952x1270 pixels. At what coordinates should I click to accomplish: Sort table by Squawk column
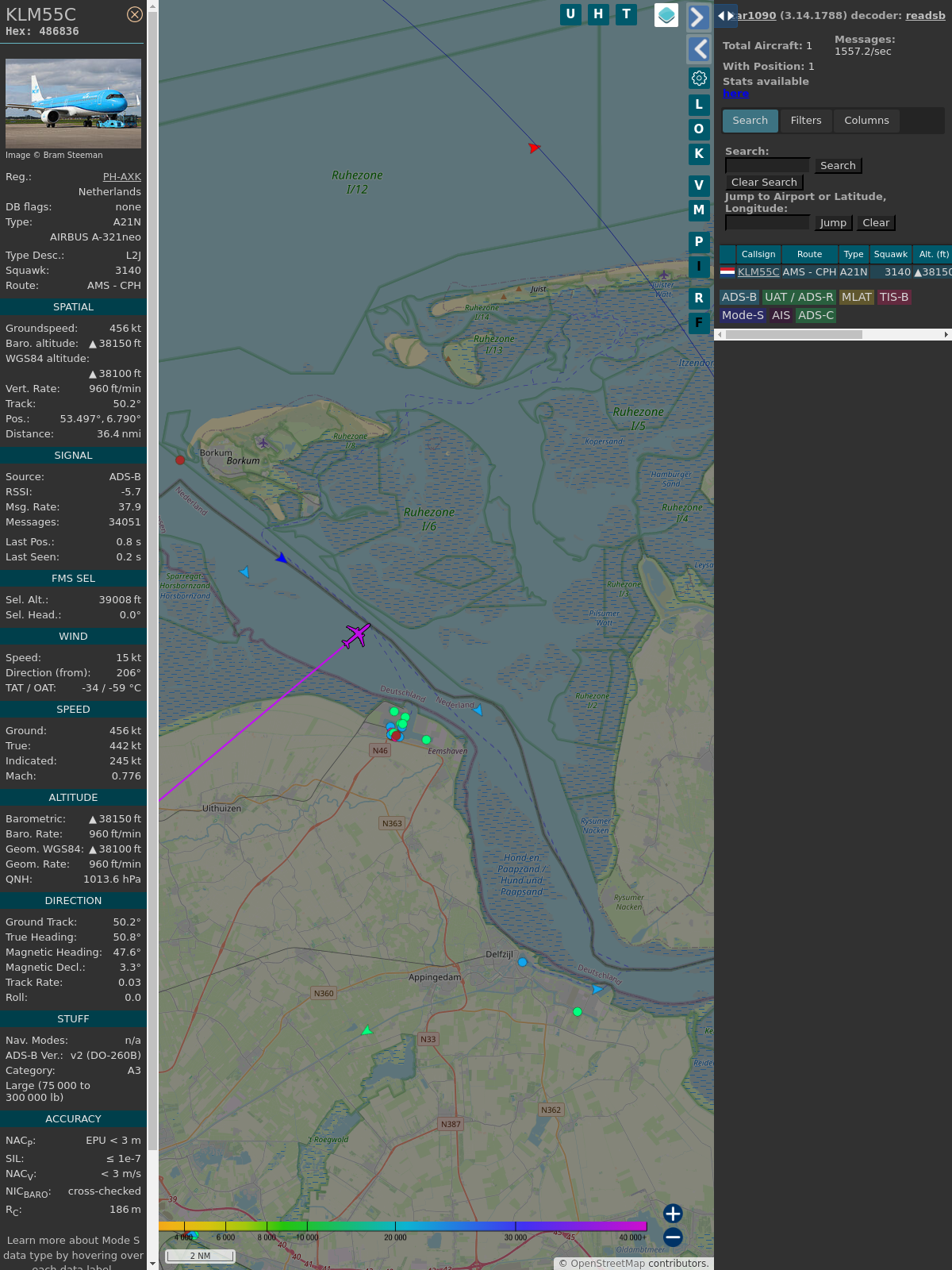click(891, 254)
